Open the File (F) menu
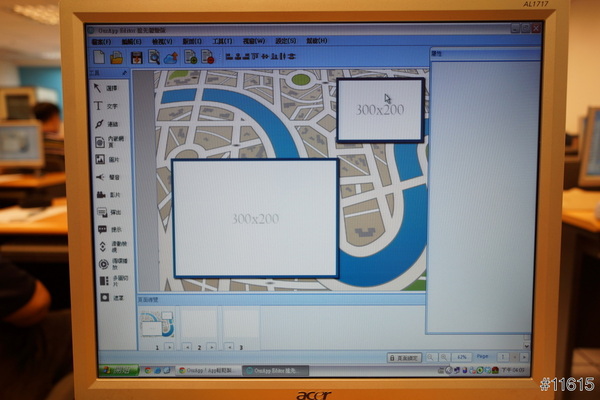Viewport: 600px width, 400px height. click(101, 42)
